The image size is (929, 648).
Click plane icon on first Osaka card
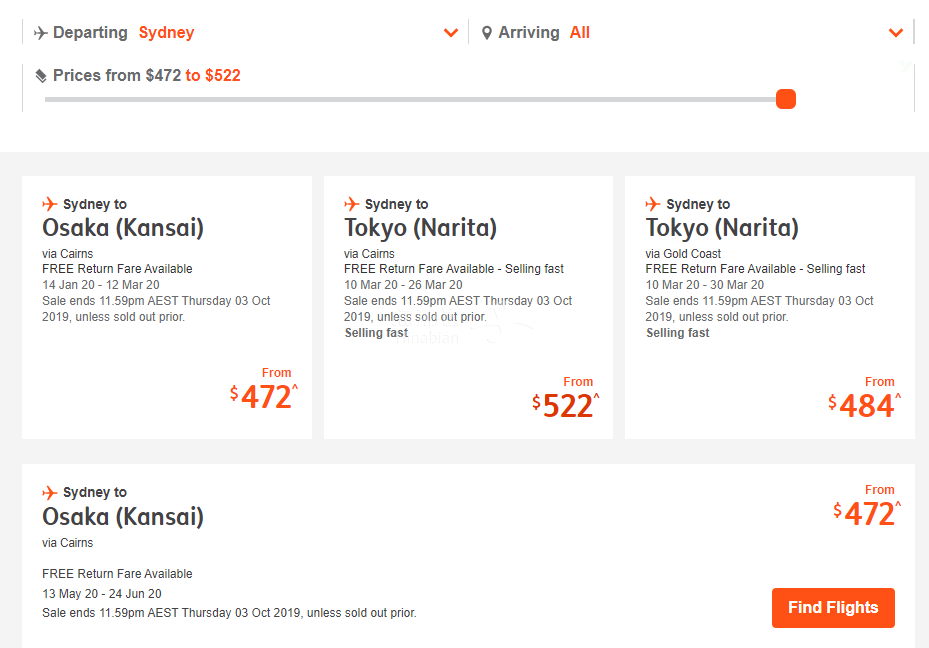coord(50,204)
